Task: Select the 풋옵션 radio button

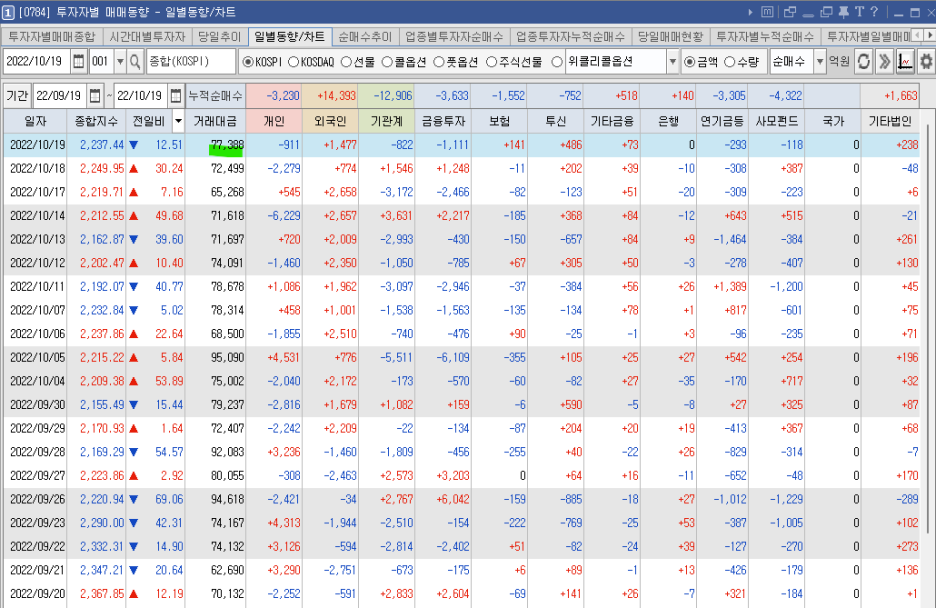Action: tap(439, 61)
